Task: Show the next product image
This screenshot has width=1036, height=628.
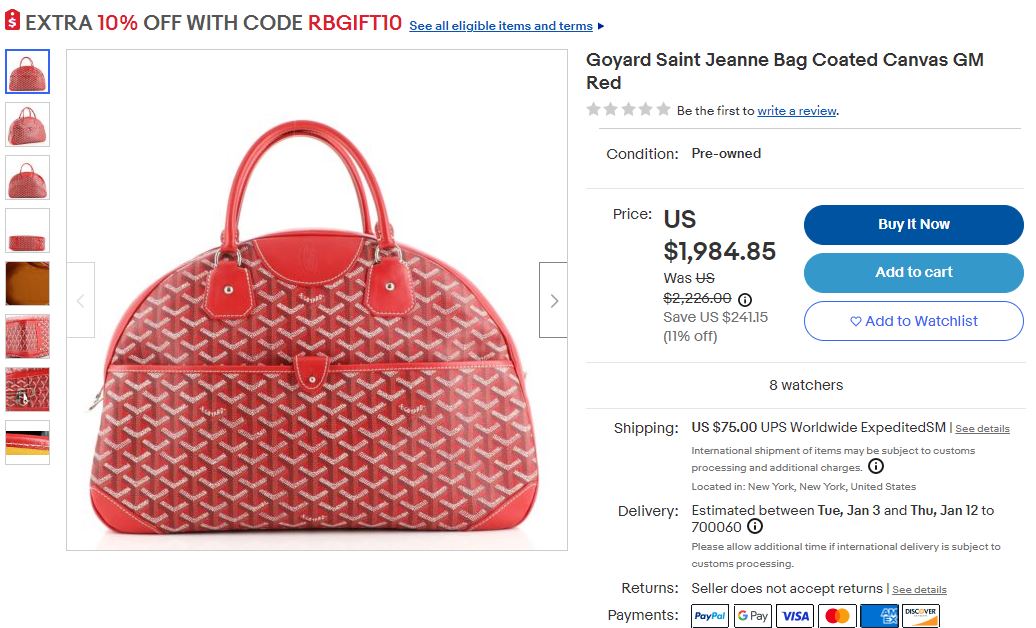Action: coord(553,300)
